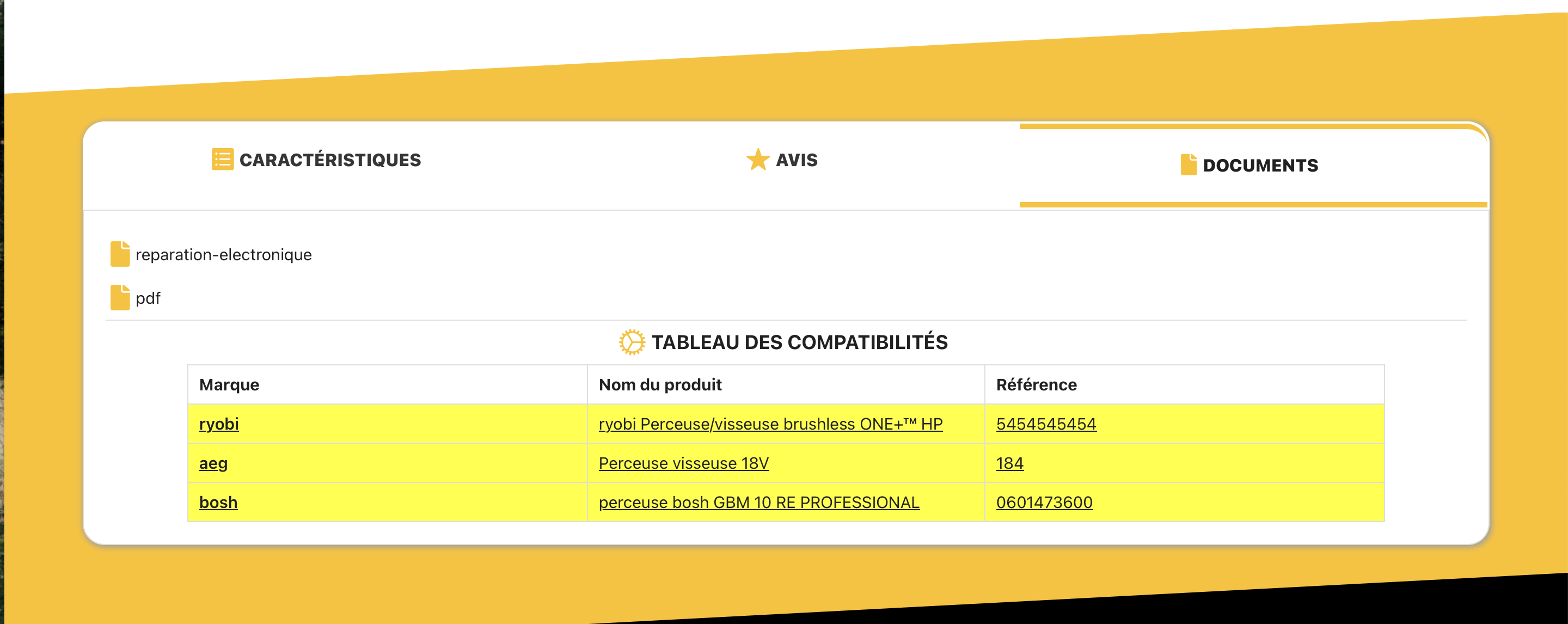
Task: Click reference number 5454545454
Action: pos(1046,424)
